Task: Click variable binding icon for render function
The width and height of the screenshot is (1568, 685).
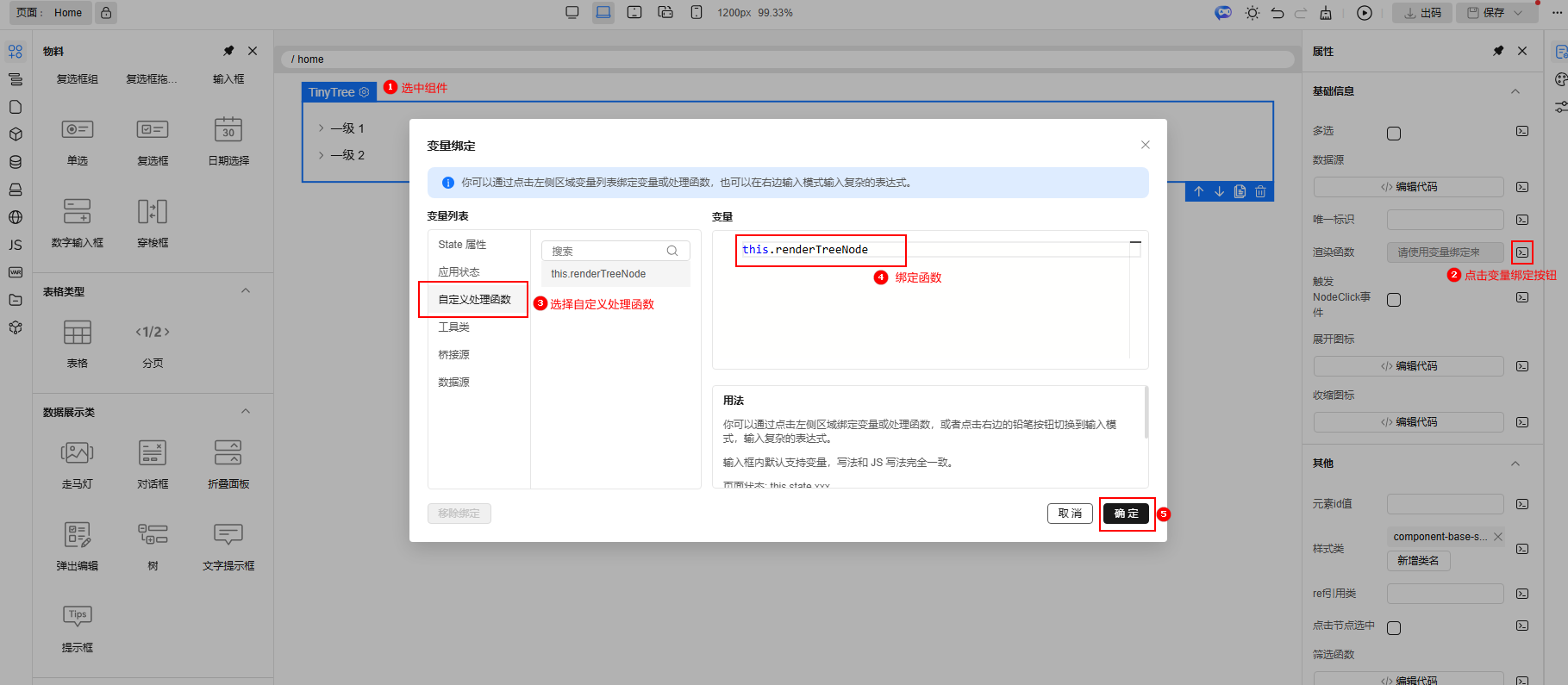Action: pos(1522,252)
